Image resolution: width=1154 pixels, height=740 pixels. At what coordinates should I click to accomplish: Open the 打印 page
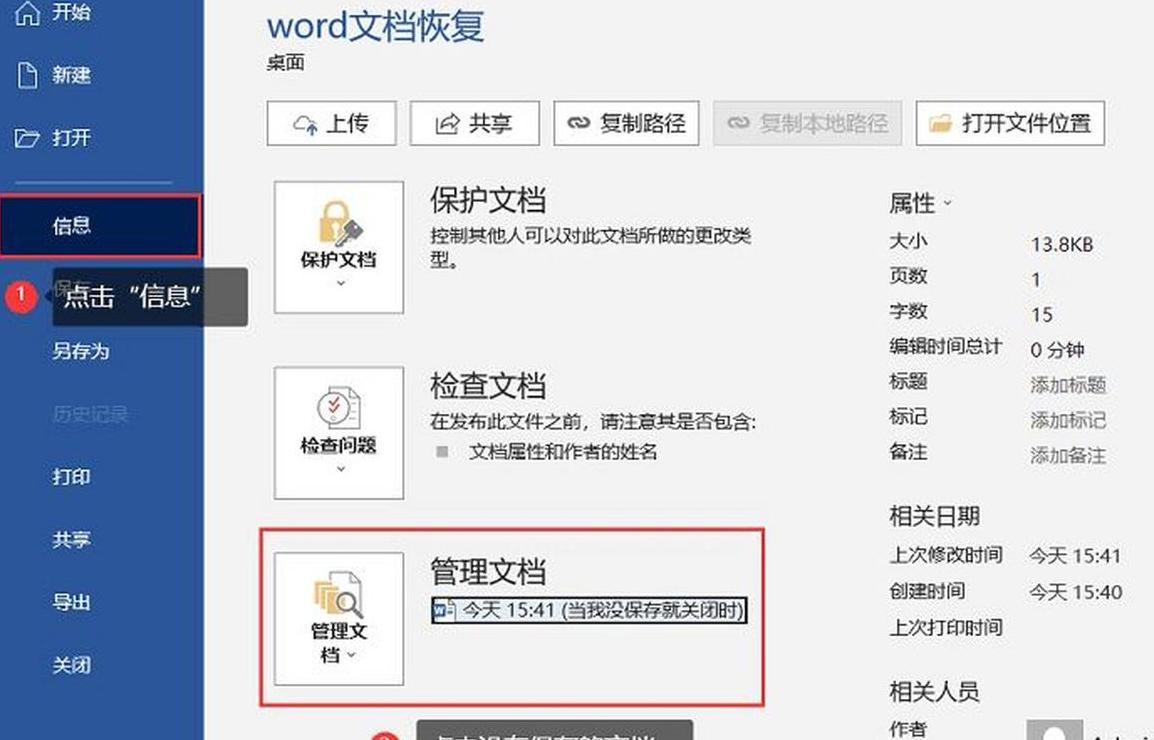click(71, 476)
